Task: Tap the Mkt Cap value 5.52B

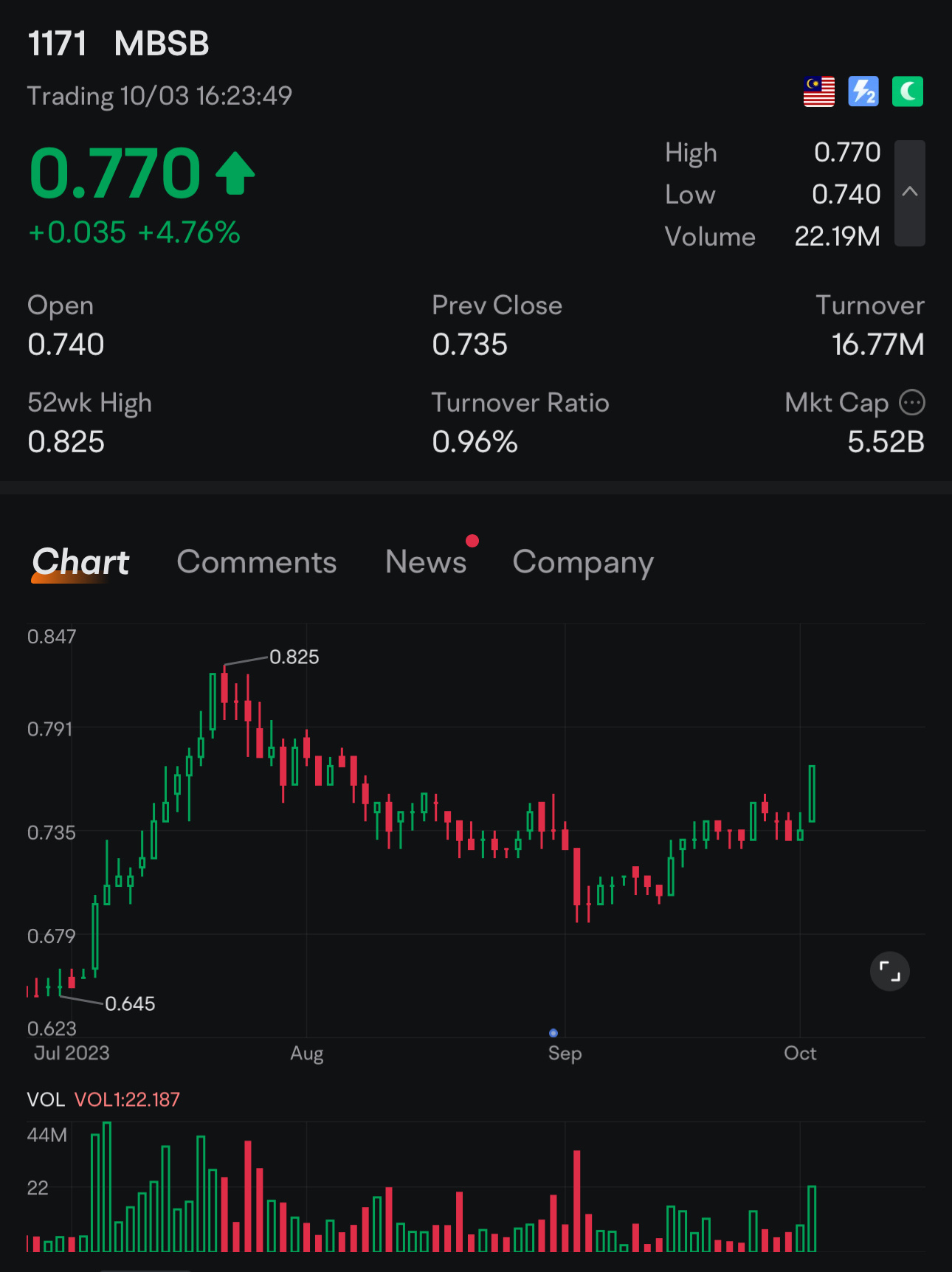Action: point(886,442)
